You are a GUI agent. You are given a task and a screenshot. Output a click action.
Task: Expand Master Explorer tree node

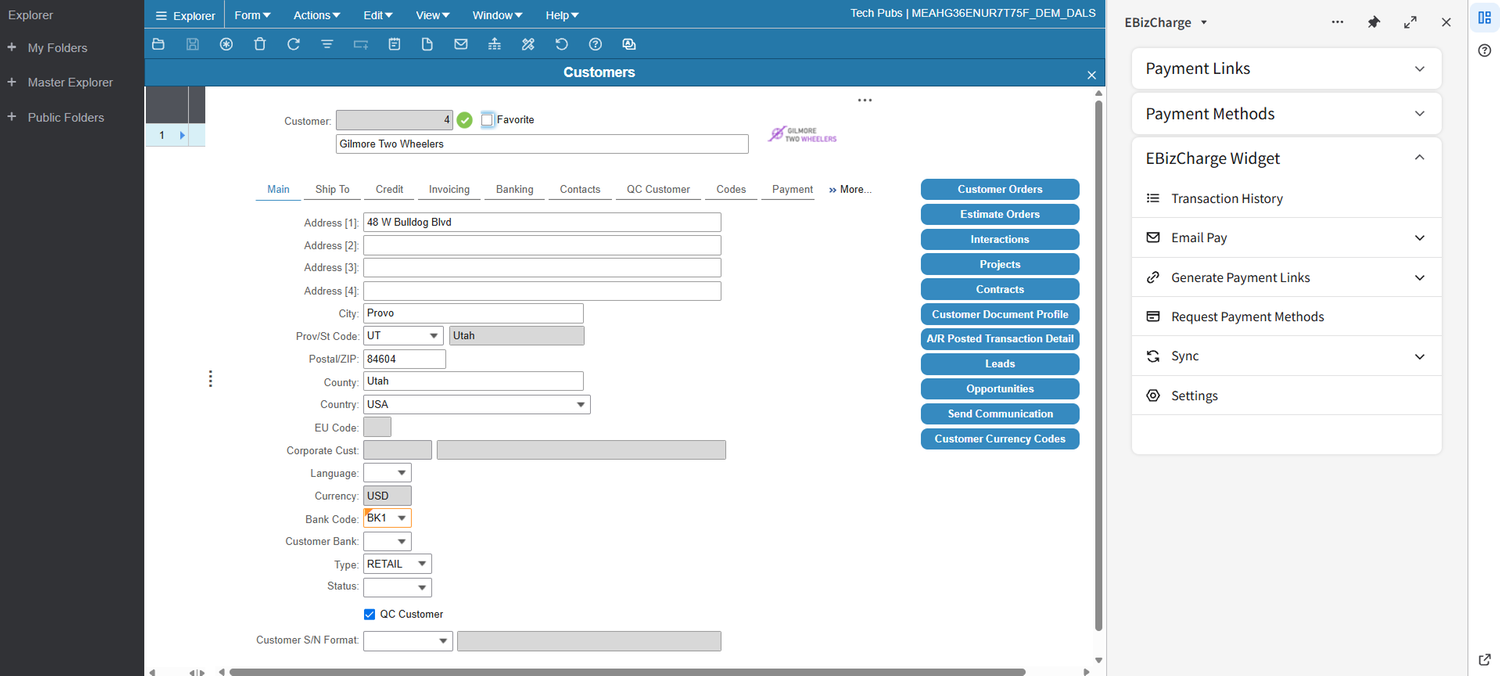(12, 82)
